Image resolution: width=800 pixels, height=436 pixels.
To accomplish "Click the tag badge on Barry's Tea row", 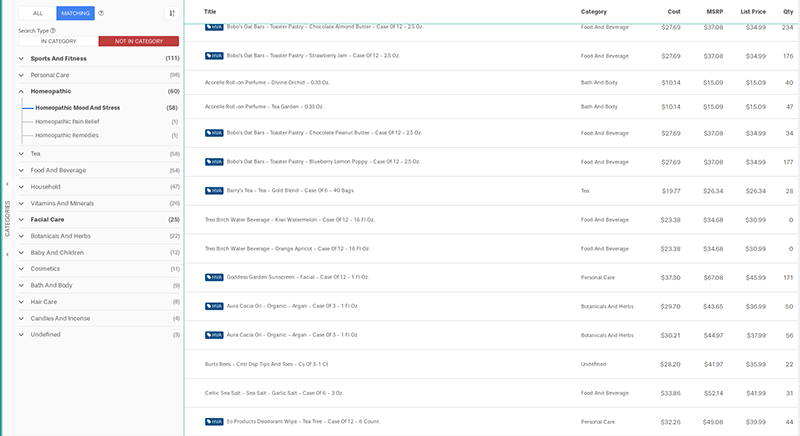I will [x=214, y=191].
